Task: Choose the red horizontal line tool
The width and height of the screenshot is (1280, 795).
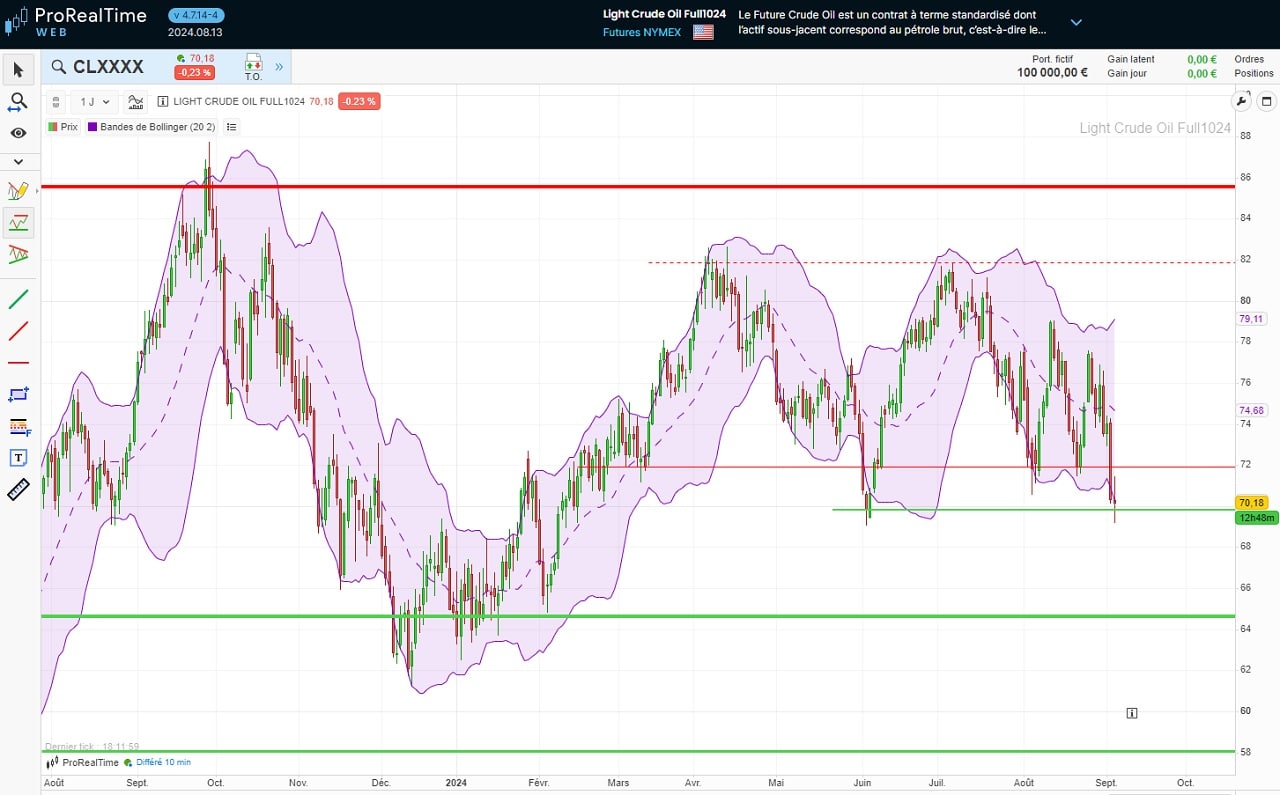Action: 18,362
